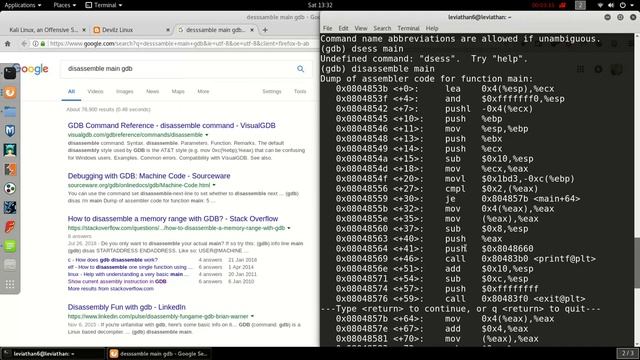Switch to the Devilz Linux browser tab
The image size is (640, 360).
point(131,30)
